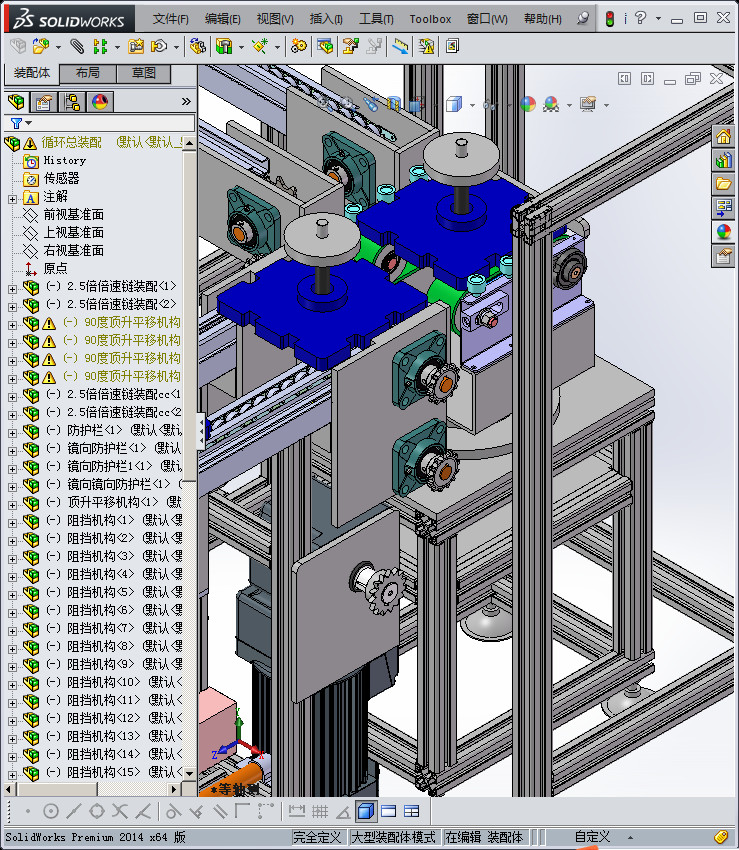Open the ConfigurationManager panel tab

coord(72,101)
